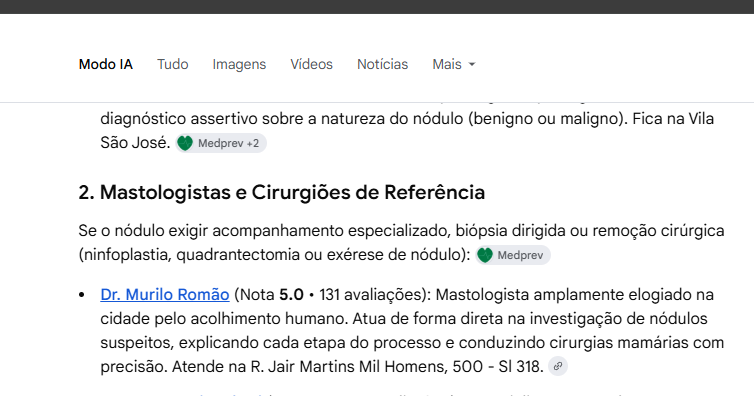754x396 pixels.
Task: Open the chain link icon after Sl 318
Action: click(x=558, y=366)
